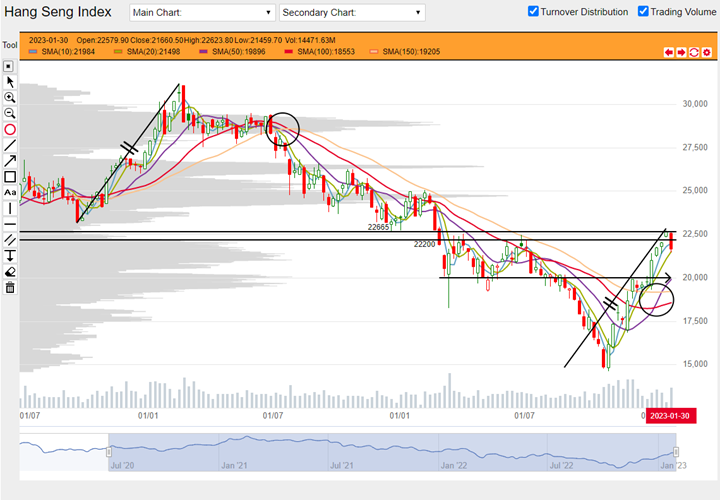This screenshot has height=500, width=720.
Task: Click the Tool label above toolbar
Action: (10, 45)
